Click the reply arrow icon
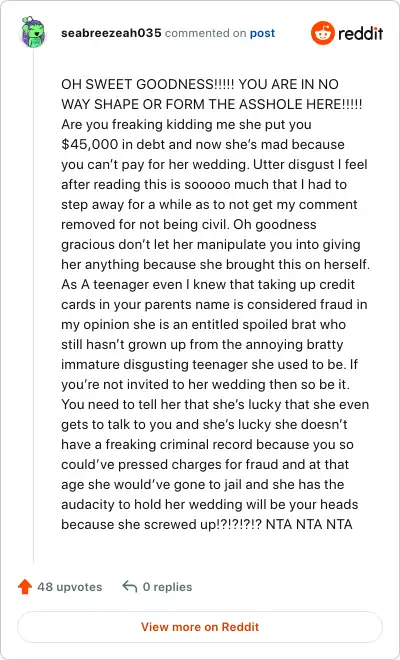400x660 pixels. [x=130, y=586]
